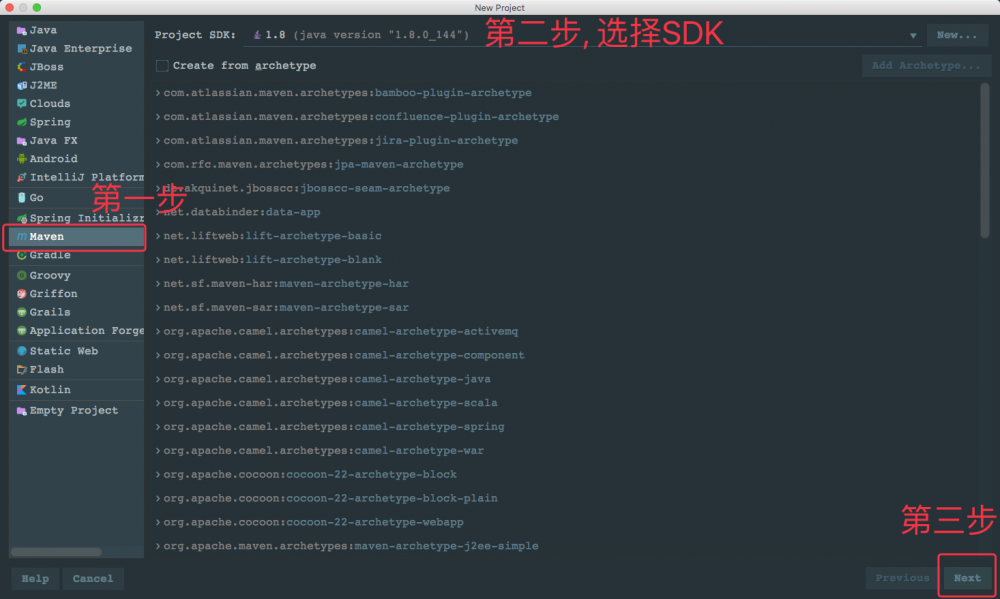Choose the JBoss icon in sidebar
Screen dimensions: 1000x599
pos(22,67)
